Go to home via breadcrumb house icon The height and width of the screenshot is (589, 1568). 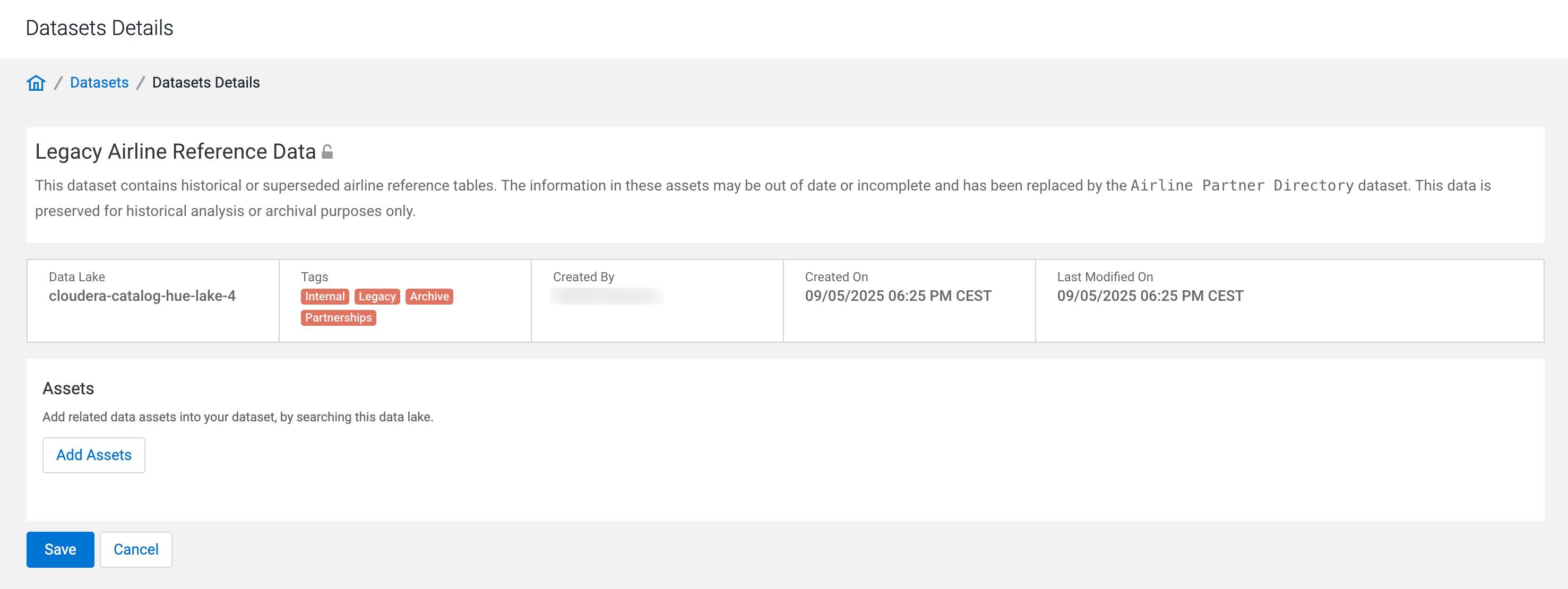tap(36, 83)
